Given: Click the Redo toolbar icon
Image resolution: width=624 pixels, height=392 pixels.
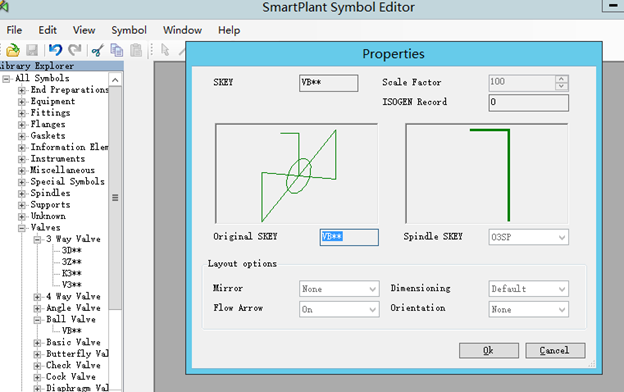Looking at the screenshot, I should tap(75, 50).
